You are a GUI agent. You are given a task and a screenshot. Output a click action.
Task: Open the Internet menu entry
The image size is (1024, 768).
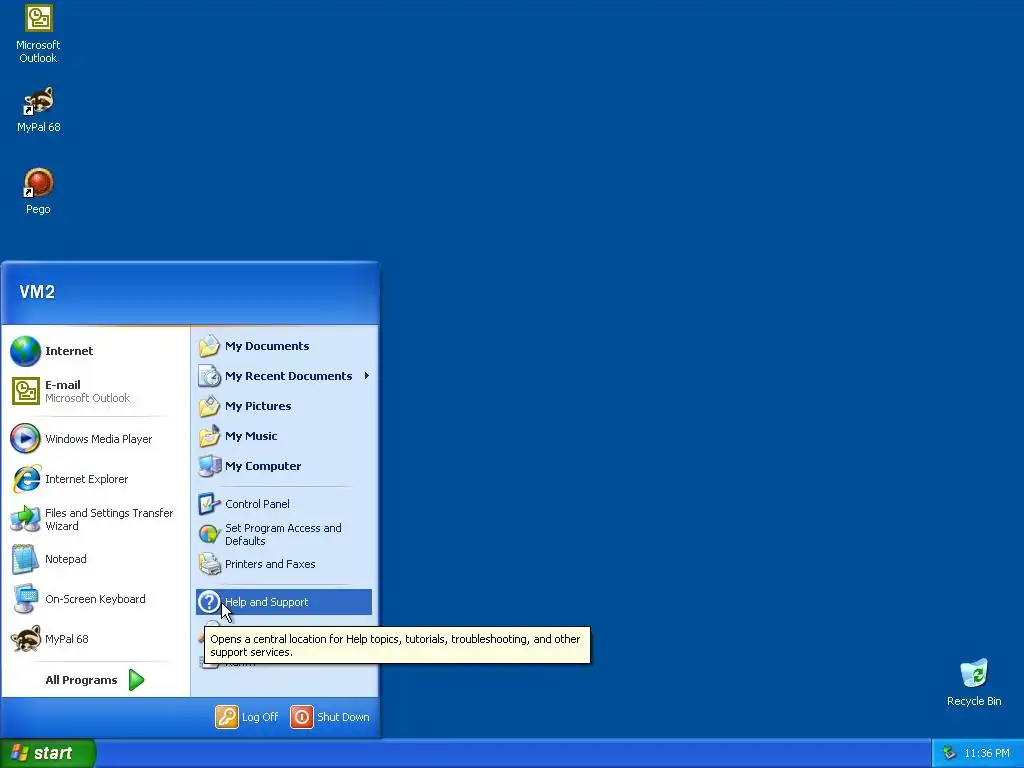point(96,351)
